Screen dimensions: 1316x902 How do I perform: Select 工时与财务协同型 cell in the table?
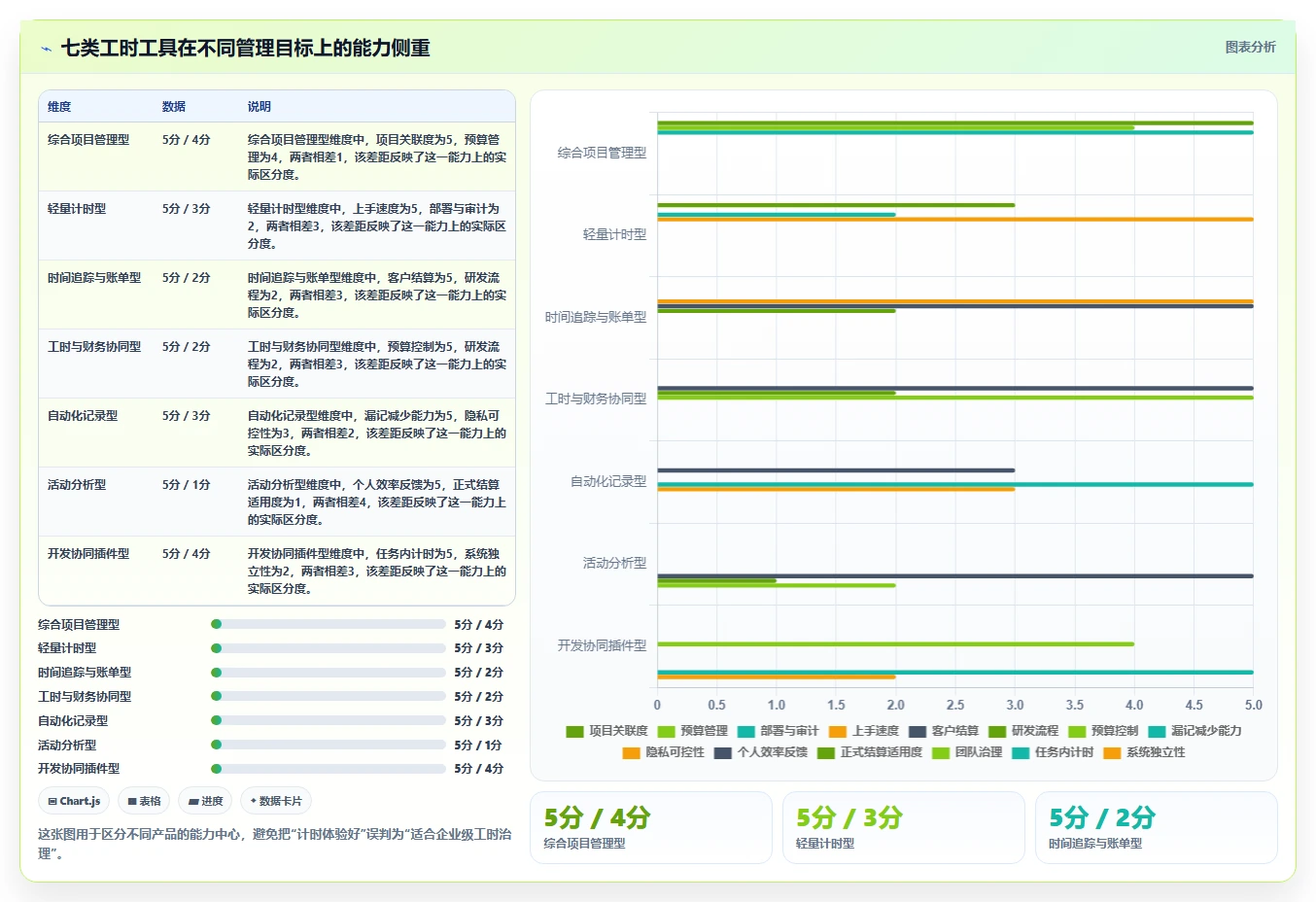94,347
